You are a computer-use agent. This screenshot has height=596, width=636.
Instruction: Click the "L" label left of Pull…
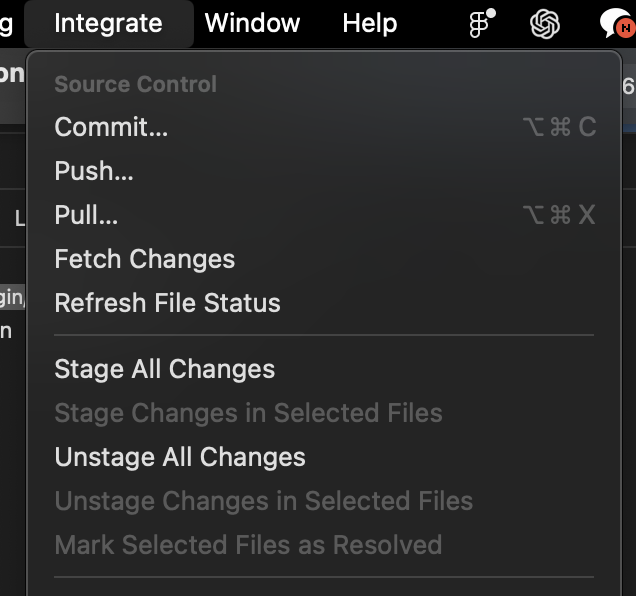[x=19, y=217]
